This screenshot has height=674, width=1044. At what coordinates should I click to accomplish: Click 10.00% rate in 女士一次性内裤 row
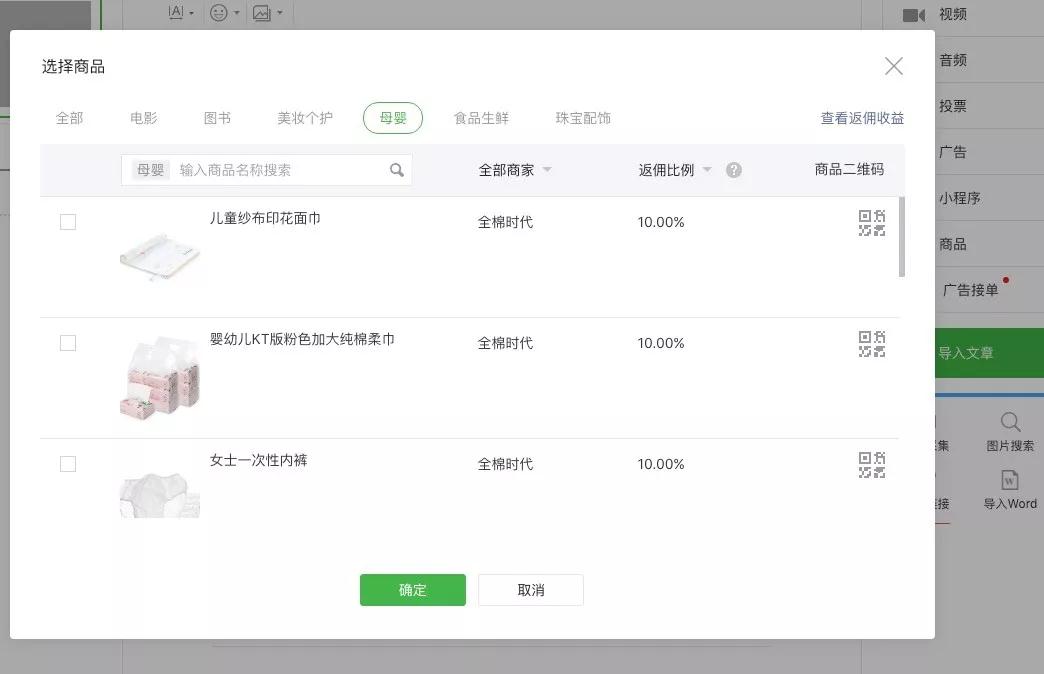pos(660,464)
